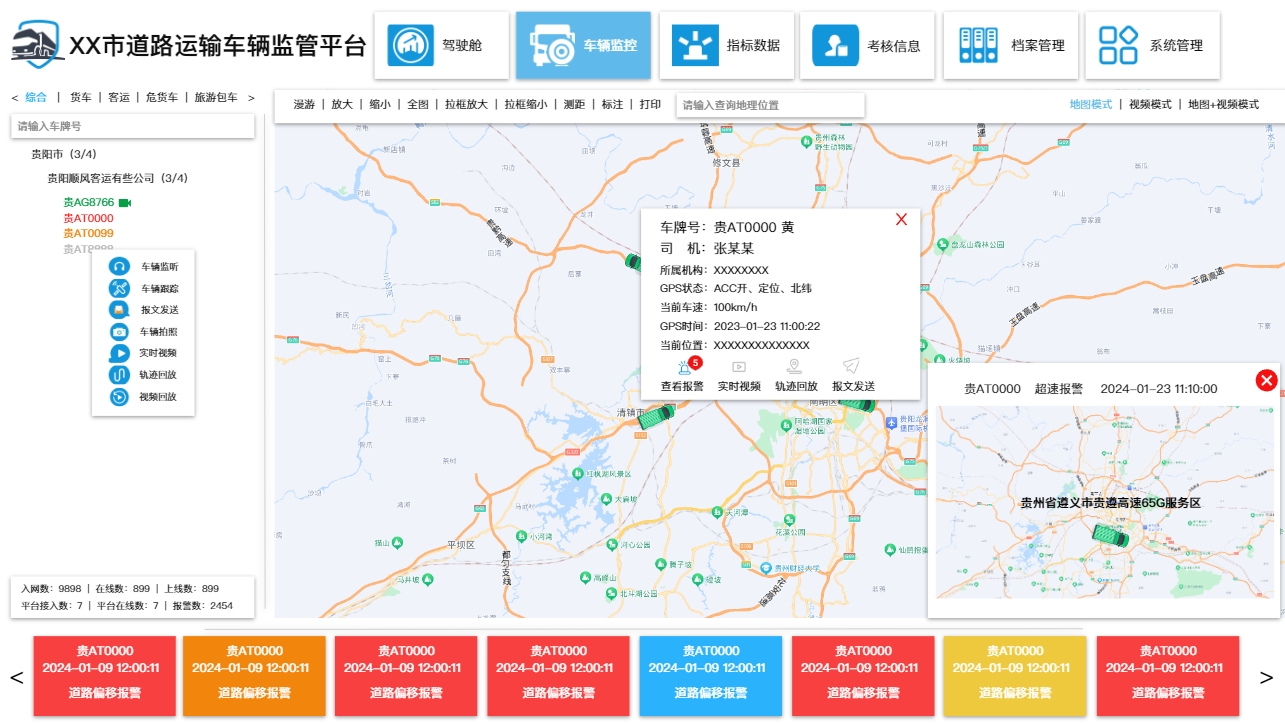
Task: Select the 车辆监控 truck camera icon
Action: (551, 46)
